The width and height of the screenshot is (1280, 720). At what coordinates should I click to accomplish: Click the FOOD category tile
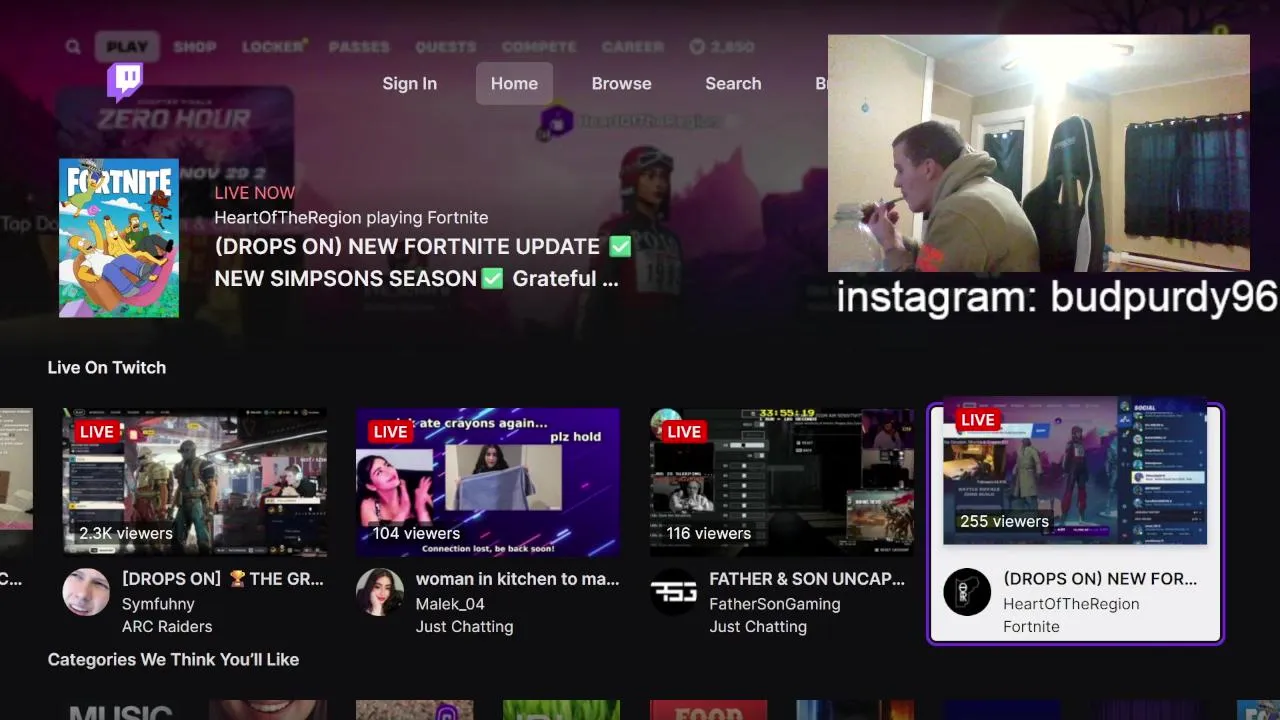tap(709, 710)
